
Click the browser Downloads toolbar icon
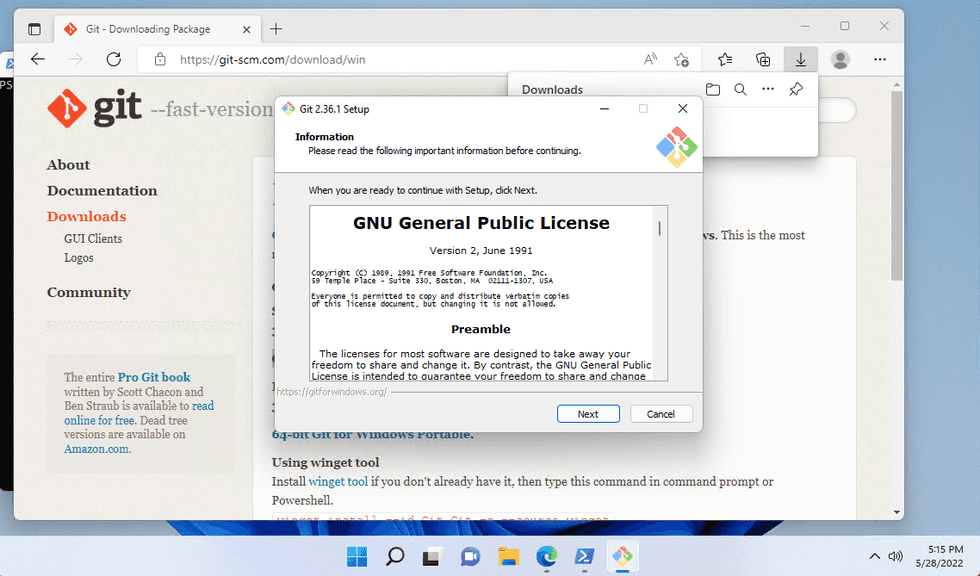pyautogui.click(x=801, y=60)
